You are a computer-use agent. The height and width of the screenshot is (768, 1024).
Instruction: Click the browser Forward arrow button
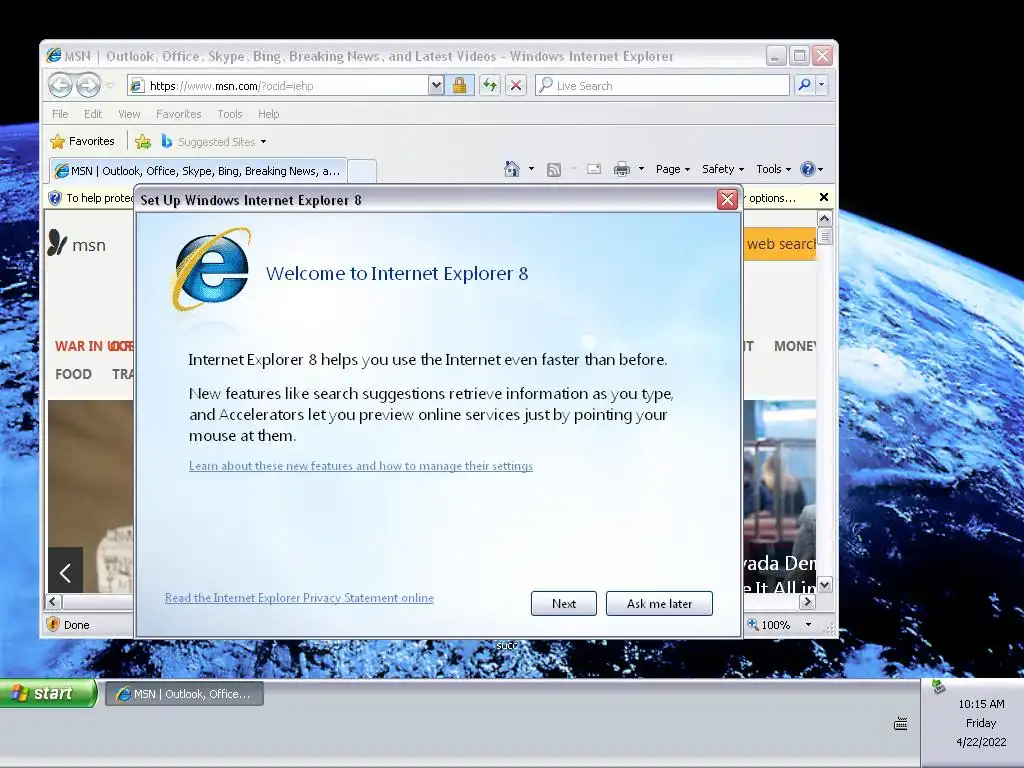tap(88, 85)
